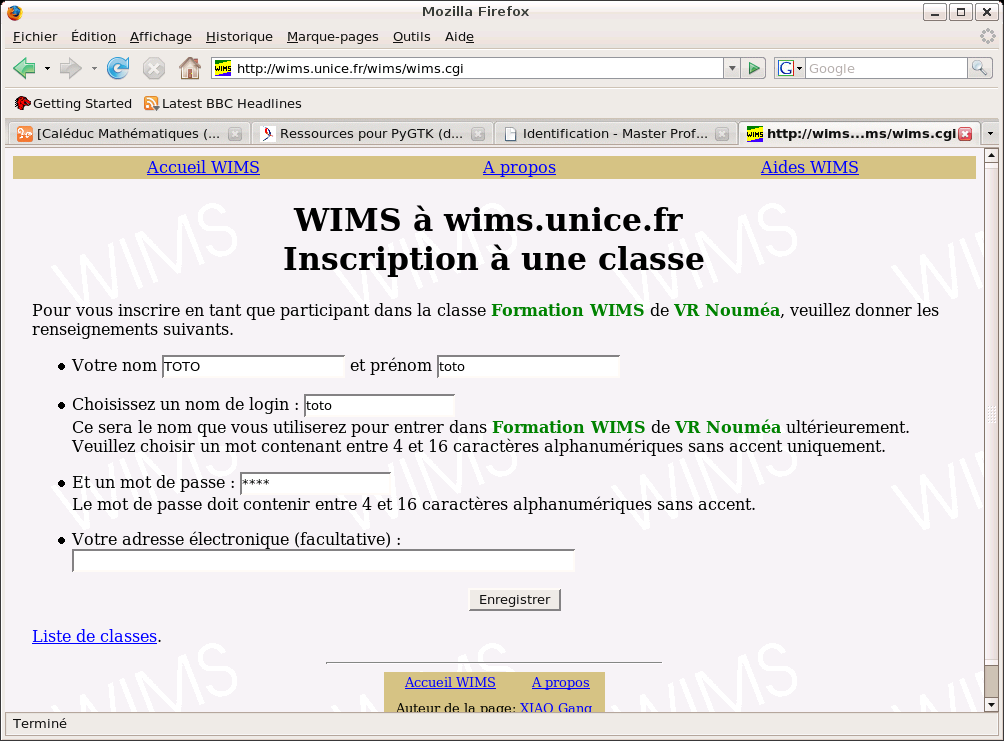Close the Identification - Master Prof tab
Viewport: 1004px width, 741px height.
pyautogui.click(x=722, y=134)
